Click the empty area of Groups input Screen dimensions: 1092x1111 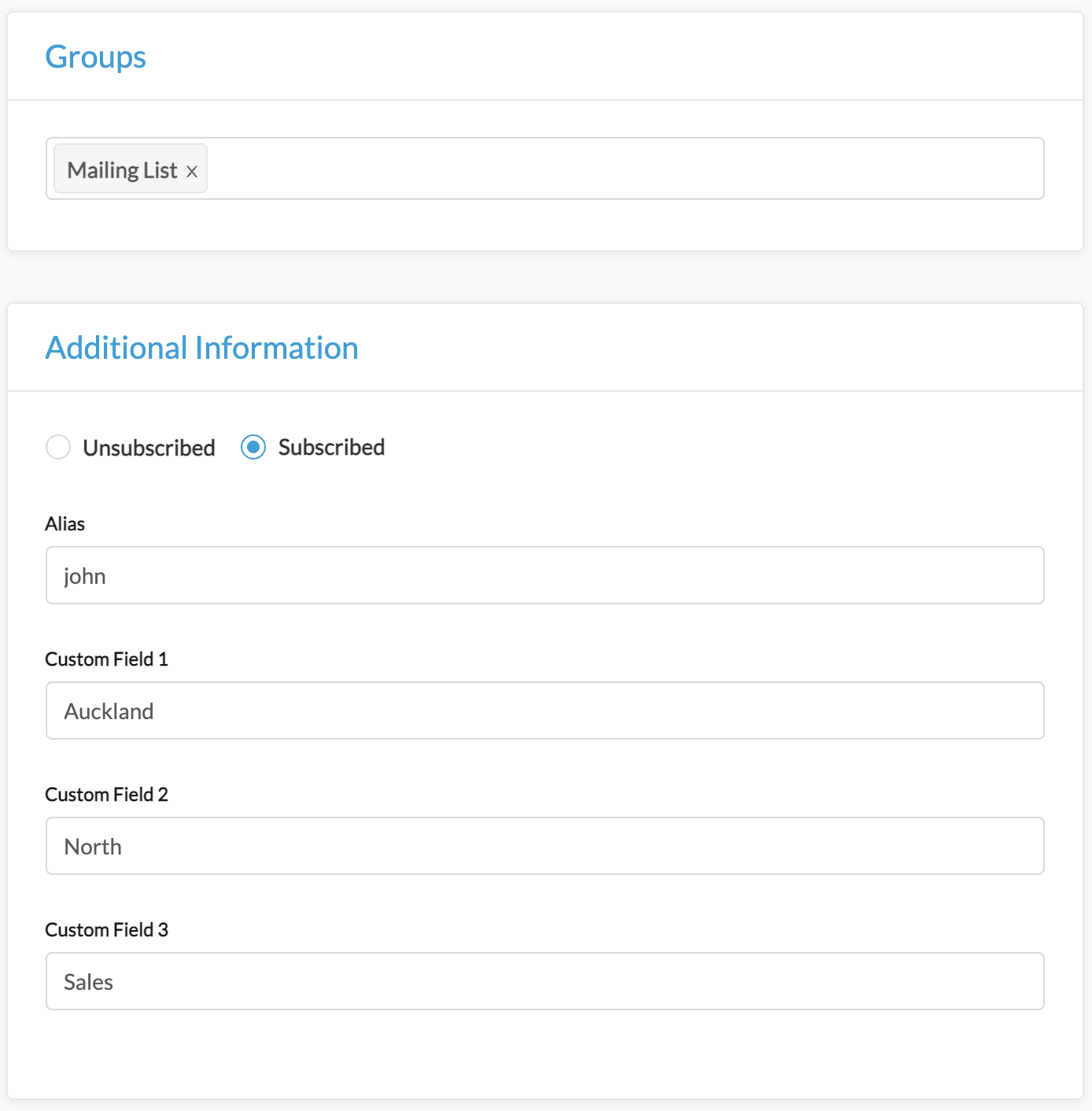tap(629, 168)
